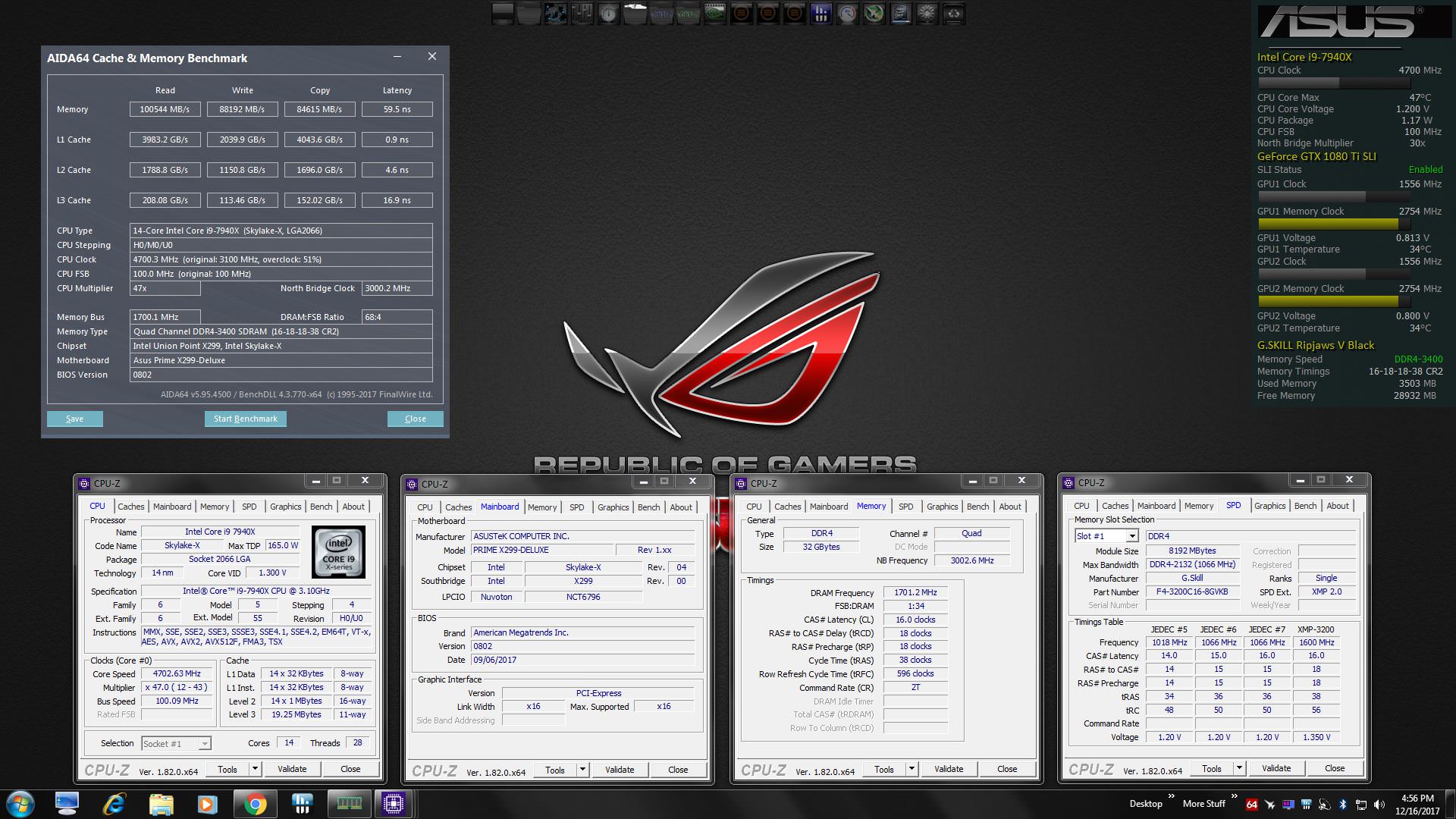Open Internet Explorer from the taskbar
Image resolution: width=1456 pixels, height=819 pixels.
pos(114,804)
